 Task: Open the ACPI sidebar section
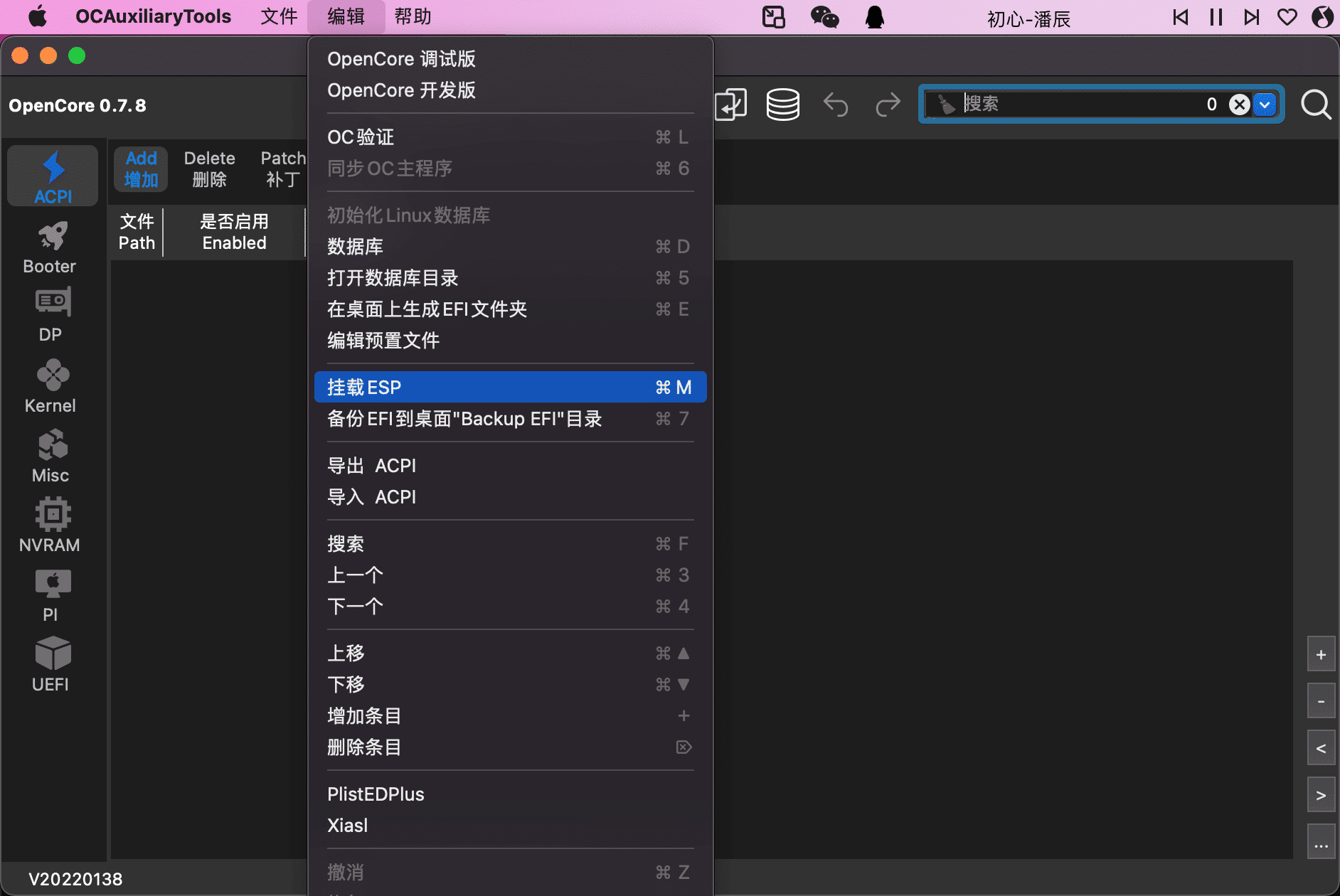click(53, 176)
